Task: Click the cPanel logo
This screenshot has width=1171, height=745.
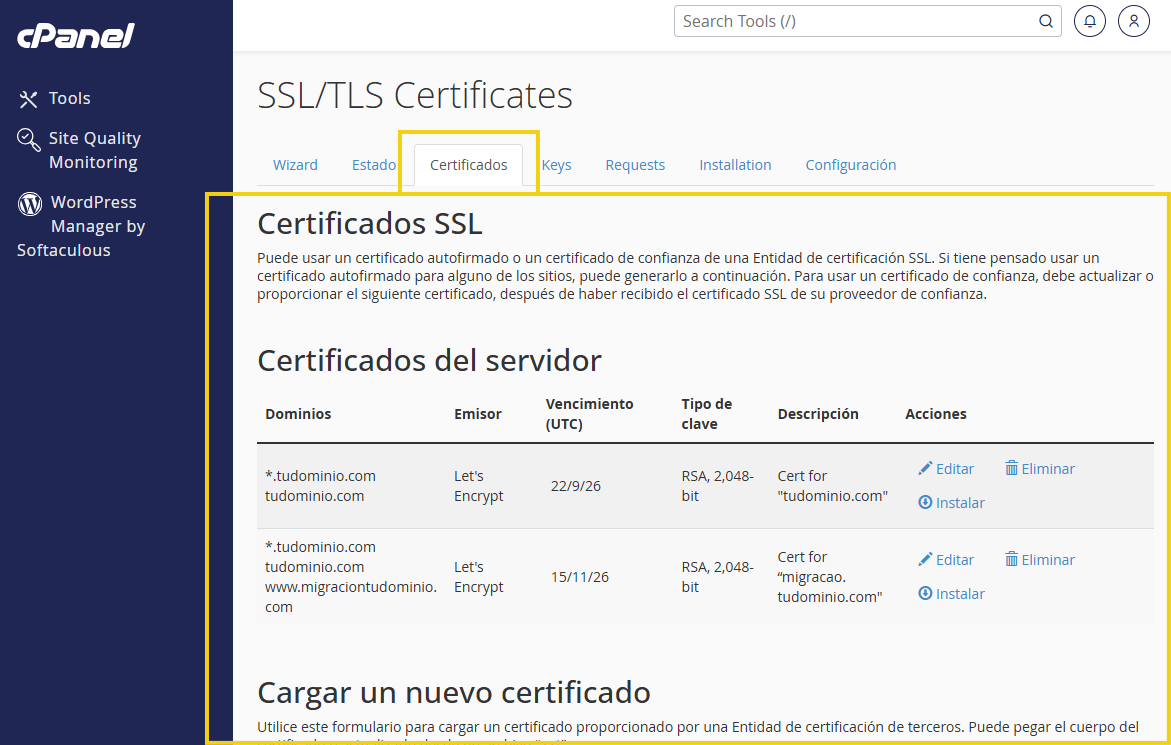Action: (x=75, y=35)
